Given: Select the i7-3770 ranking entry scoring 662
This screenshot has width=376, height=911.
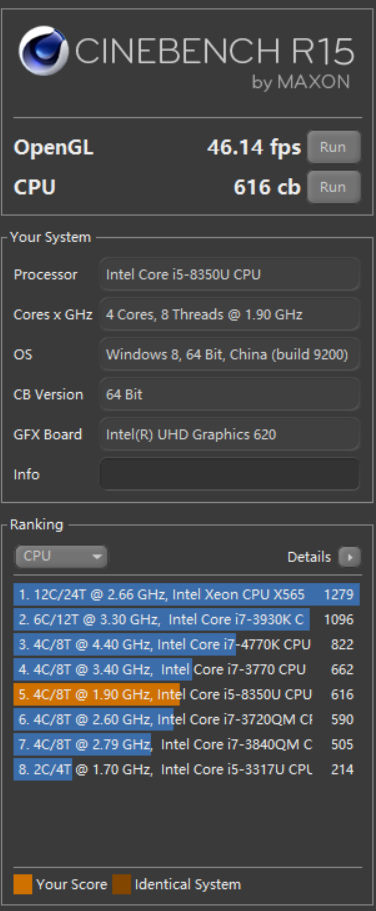Looking at the screenshot, I should (187, 669).
